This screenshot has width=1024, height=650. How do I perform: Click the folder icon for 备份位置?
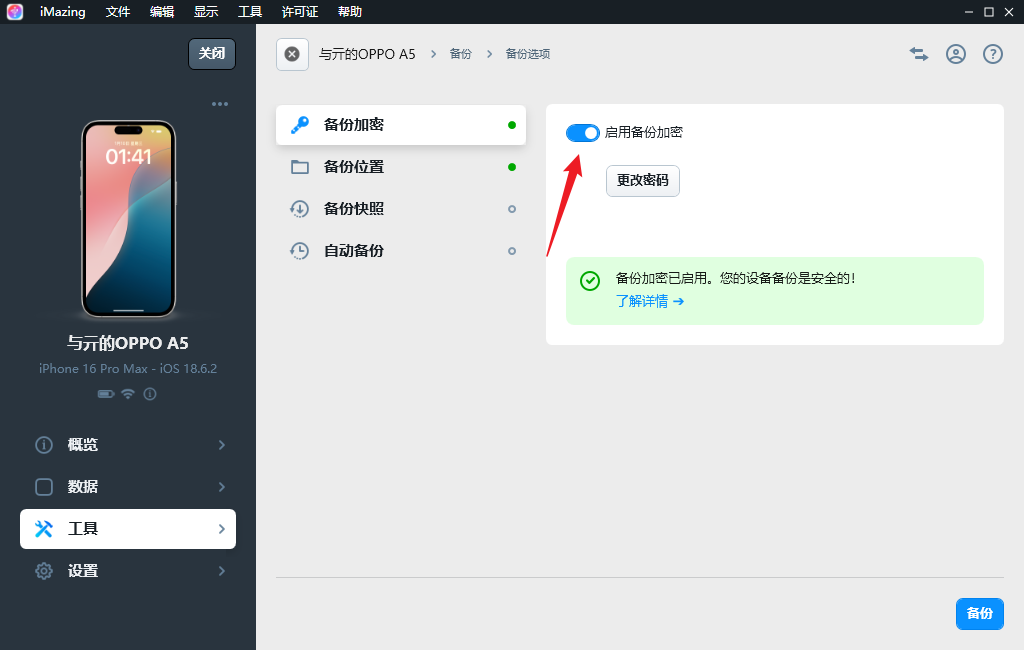pos(300,167)
